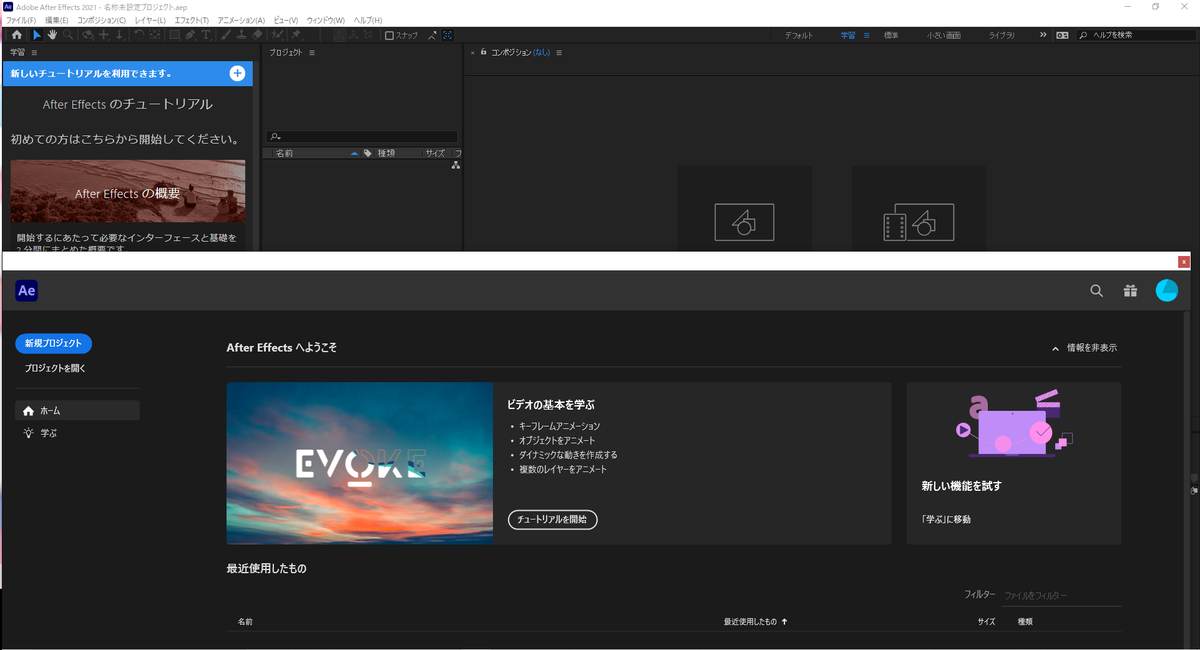Select the Eraser tool
The image size is (1200, 650).
click(x=257, y=35)
